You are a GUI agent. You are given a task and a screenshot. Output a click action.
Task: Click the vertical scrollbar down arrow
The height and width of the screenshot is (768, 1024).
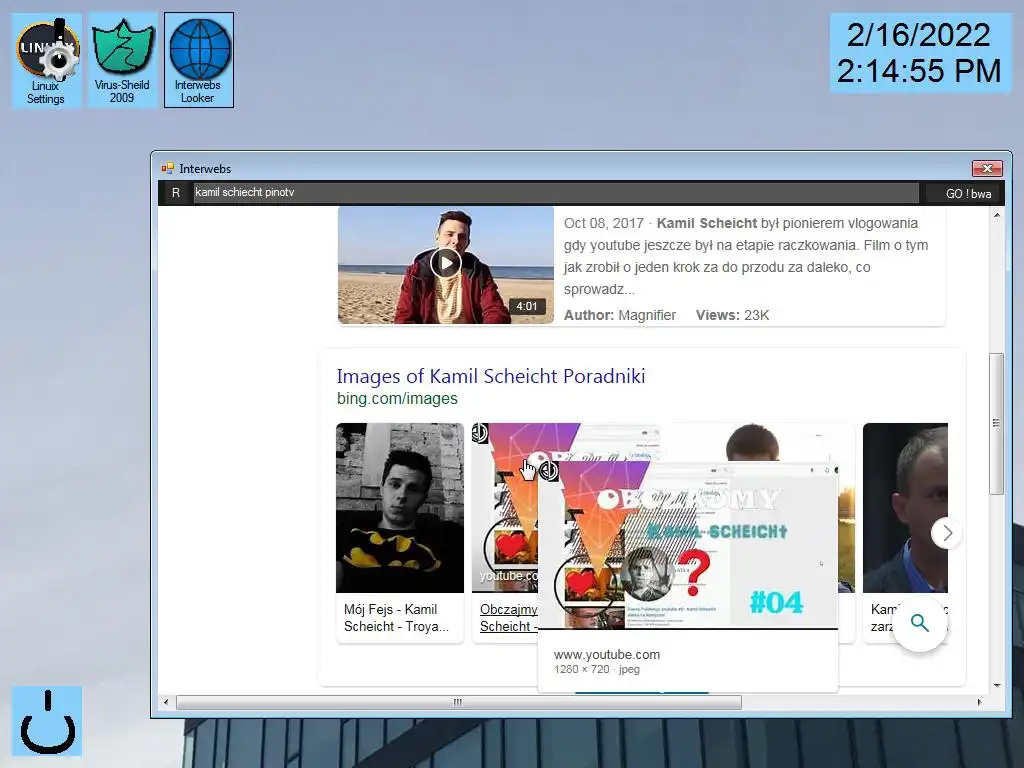coord(997,686)
